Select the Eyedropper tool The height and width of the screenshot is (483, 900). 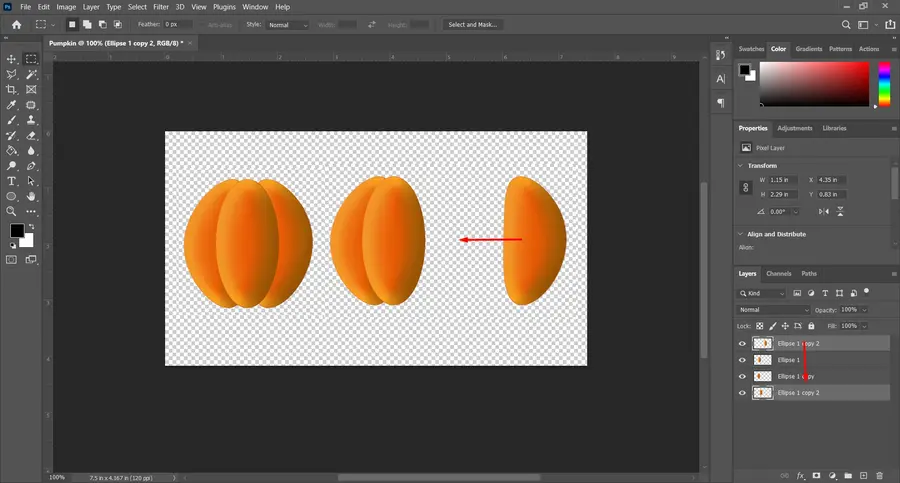11,105
